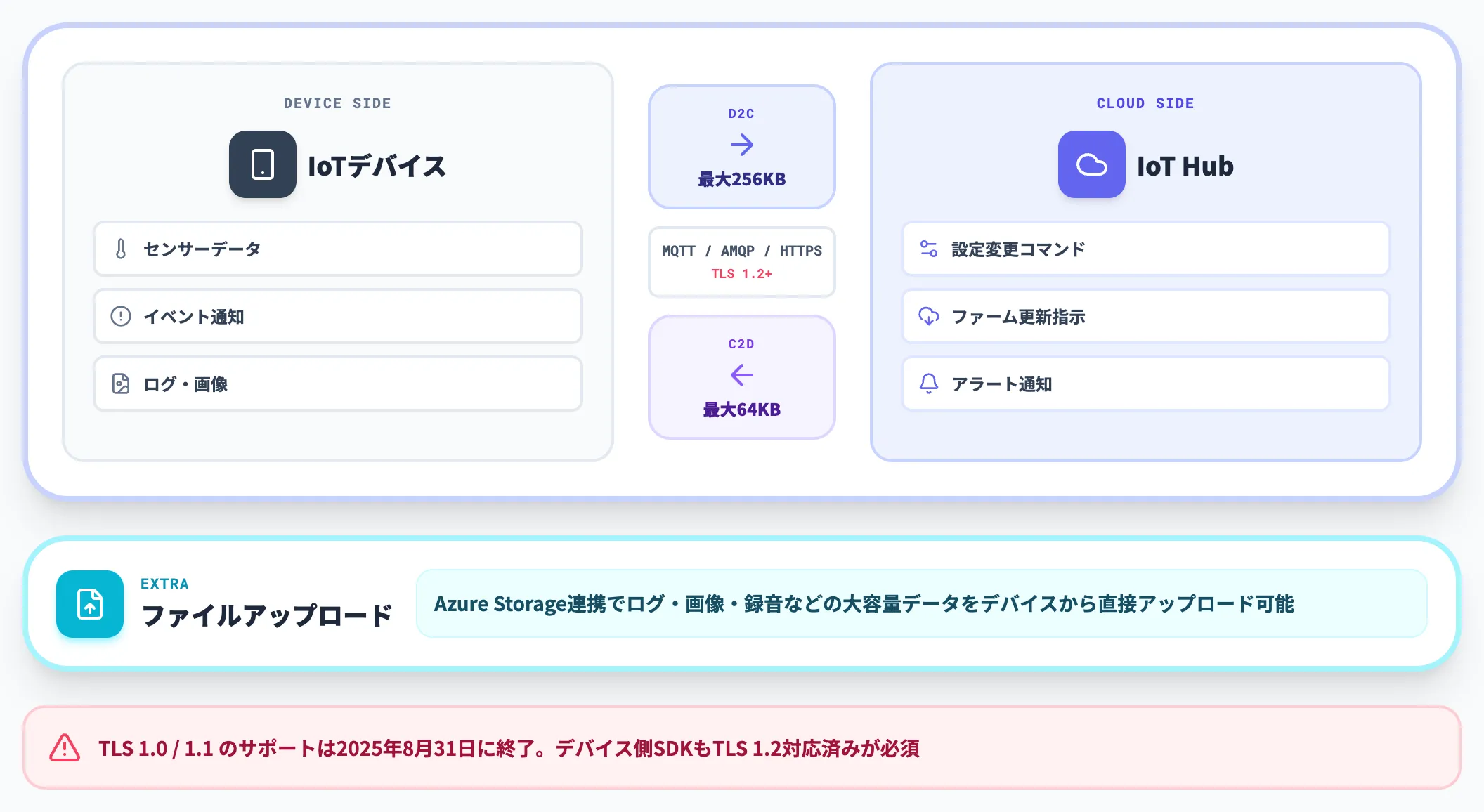
Task: Click the IoT Hub heading
Action: (x=1185, y=166)
